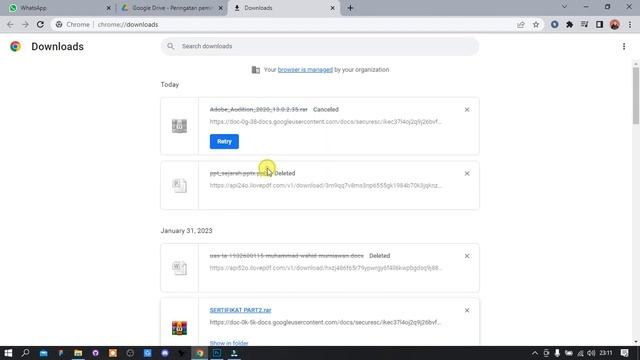Click the Chrome logo beside Downloads title
Image resolution: width=640 pixels, height=360 pixels.
pos(16,47)
